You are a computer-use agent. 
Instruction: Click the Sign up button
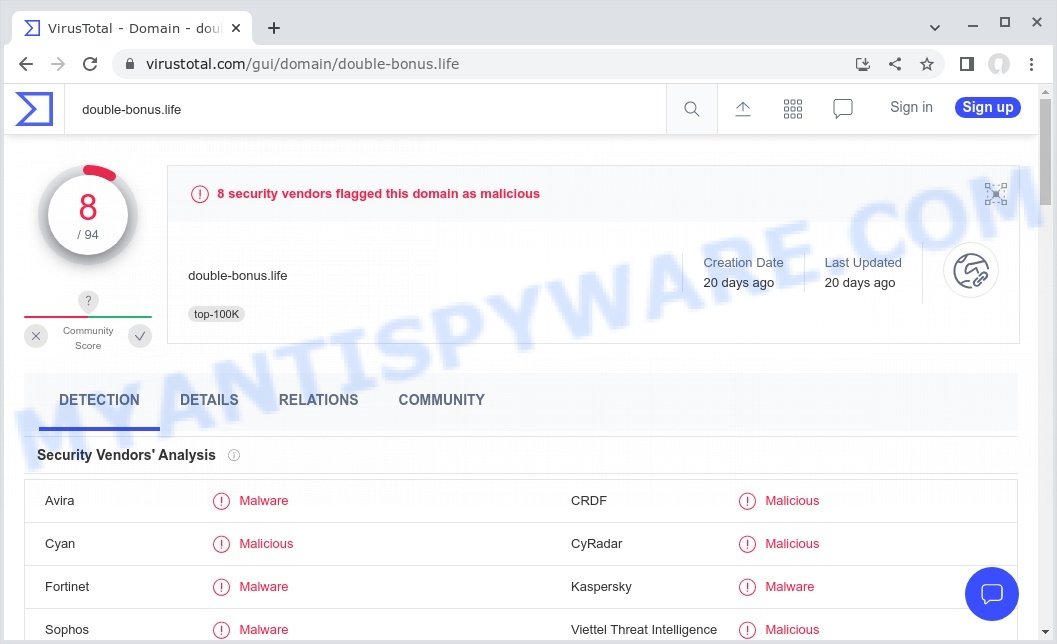pos(988,107)
